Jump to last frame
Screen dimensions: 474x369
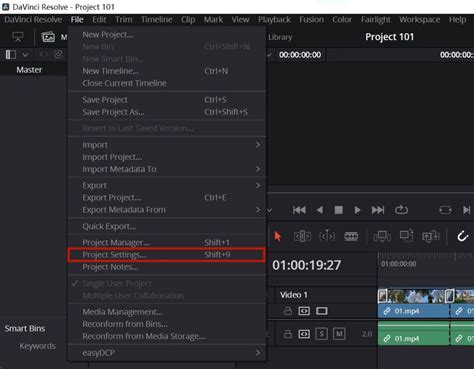pyautogui.click(x=378, y=210)
